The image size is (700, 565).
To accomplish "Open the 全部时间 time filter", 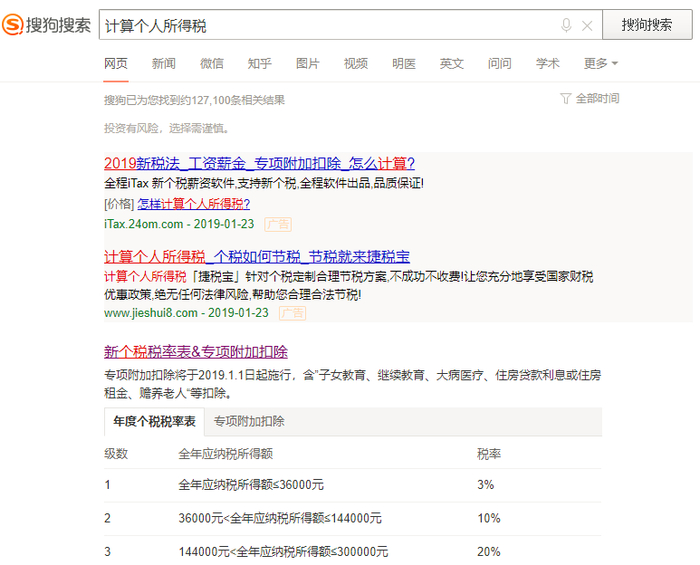I will (597, 98).
